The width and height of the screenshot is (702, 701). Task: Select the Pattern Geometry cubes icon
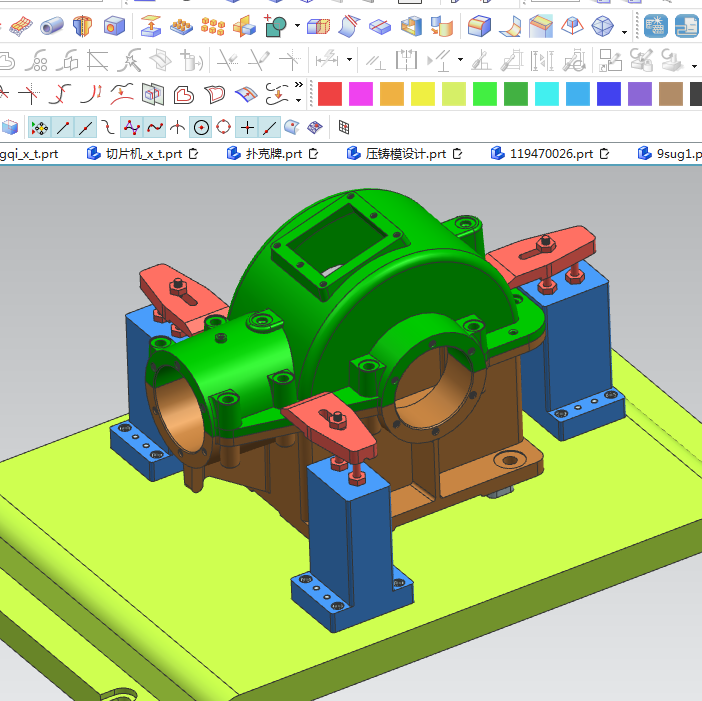point(213,26)
